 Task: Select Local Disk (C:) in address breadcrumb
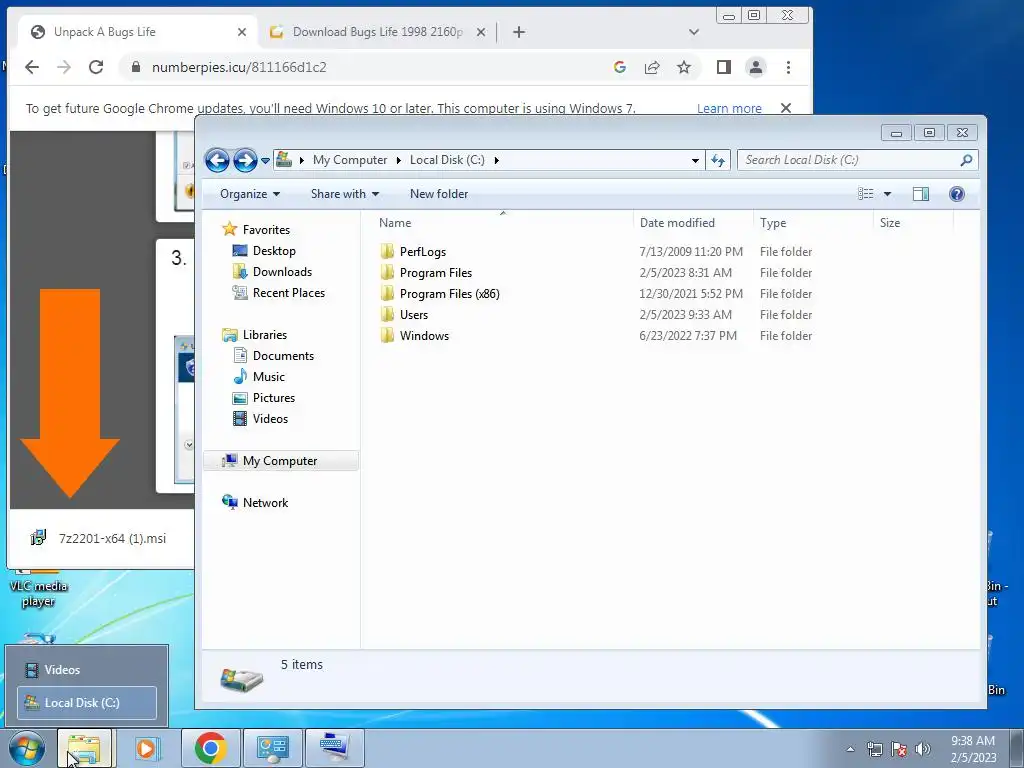447,160
